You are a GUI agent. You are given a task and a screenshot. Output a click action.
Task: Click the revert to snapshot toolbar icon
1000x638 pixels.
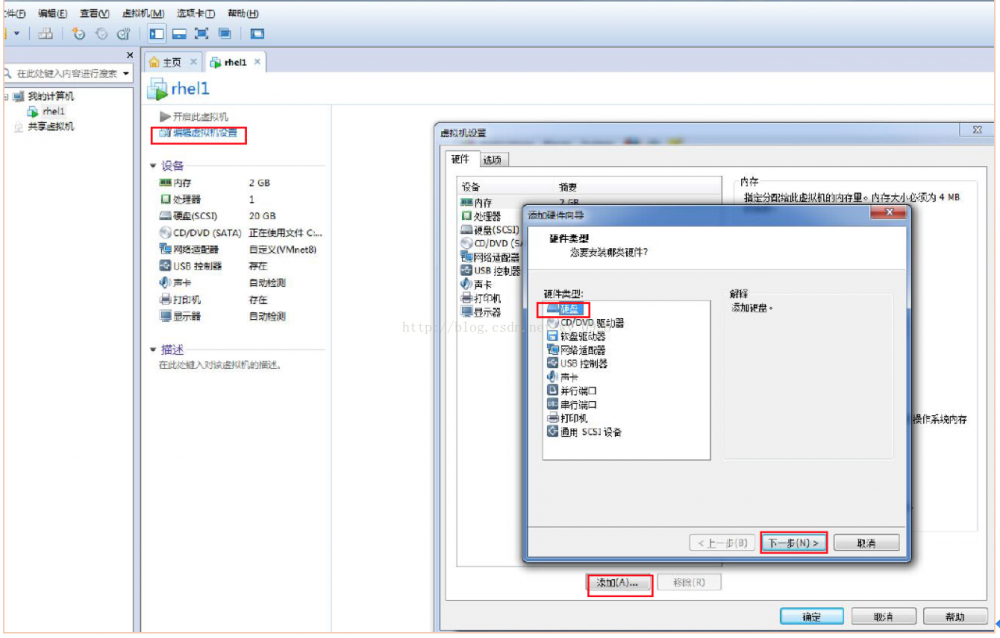click(x=101, y=32)
